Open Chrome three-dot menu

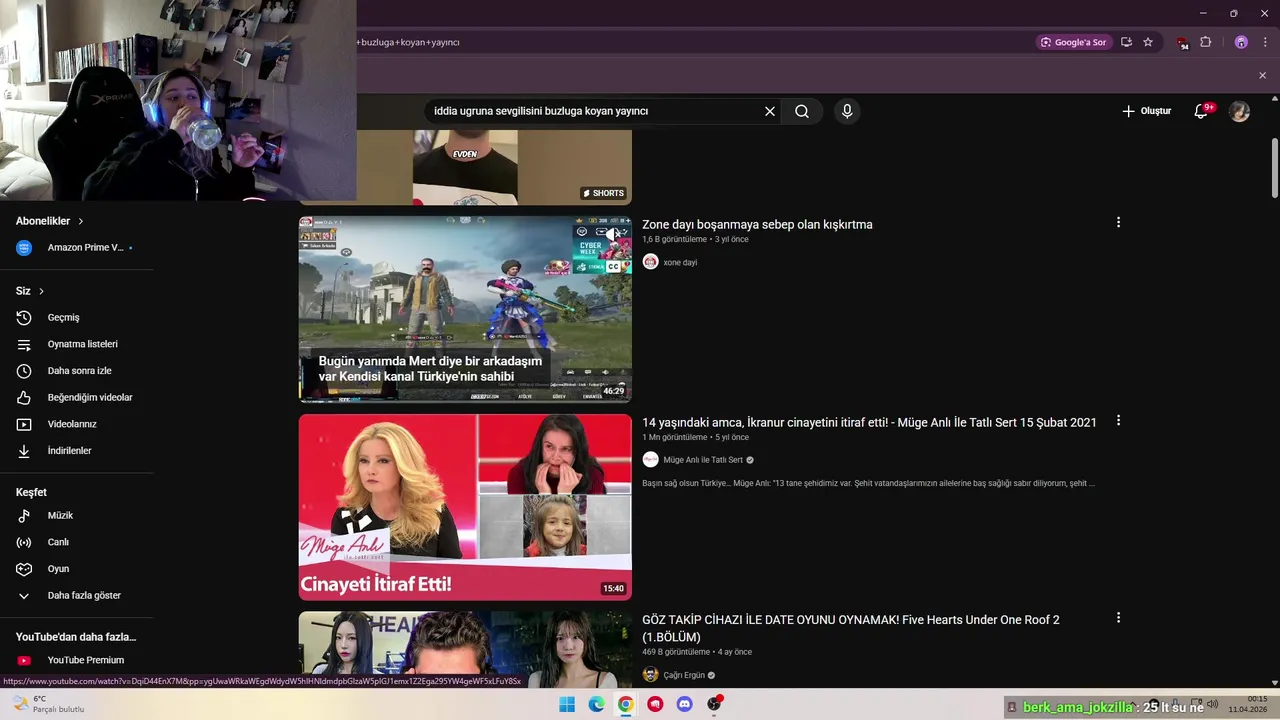1265,42
